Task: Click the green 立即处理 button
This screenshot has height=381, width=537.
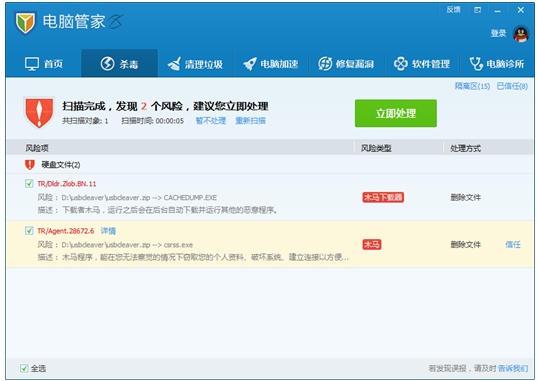Action: tap(396, 113)
